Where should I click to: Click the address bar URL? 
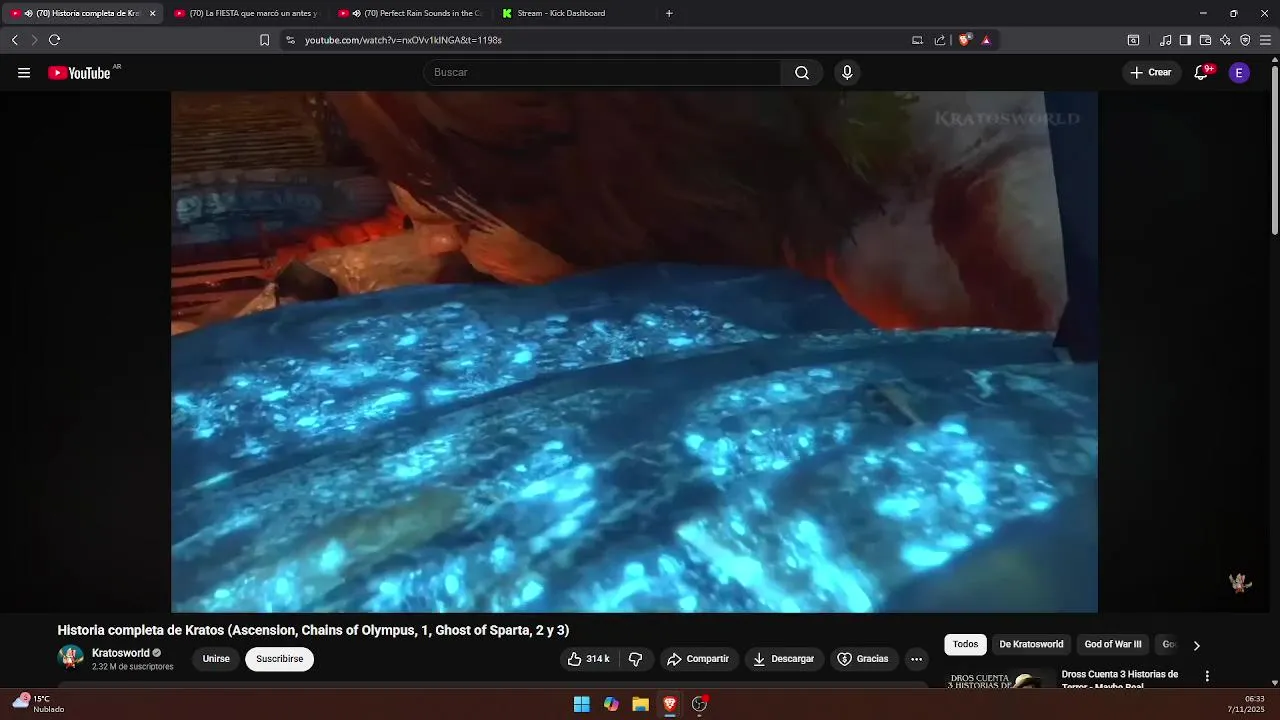pos(403,40)
